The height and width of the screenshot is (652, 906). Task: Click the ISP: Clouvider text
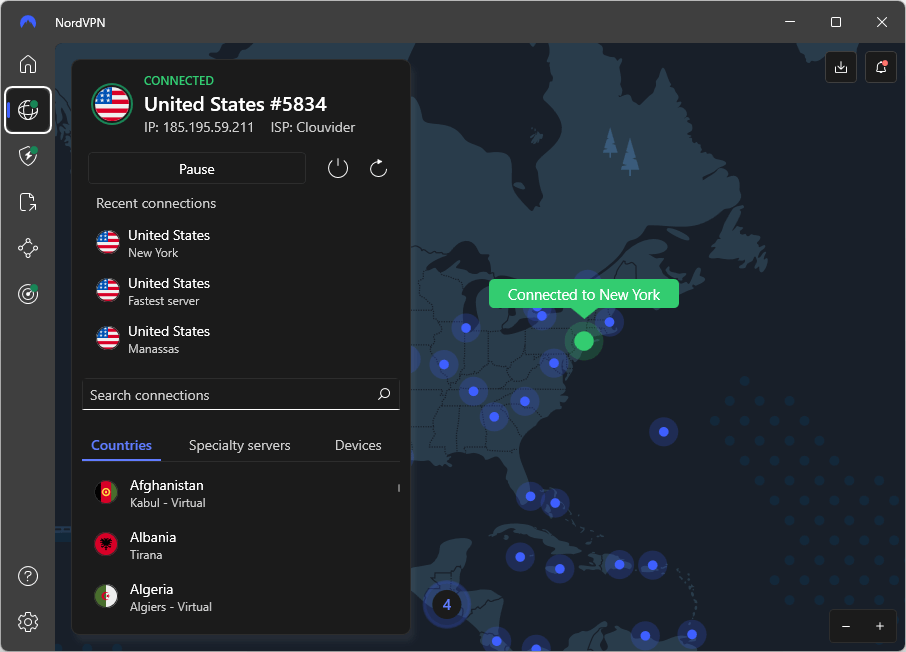313,127
